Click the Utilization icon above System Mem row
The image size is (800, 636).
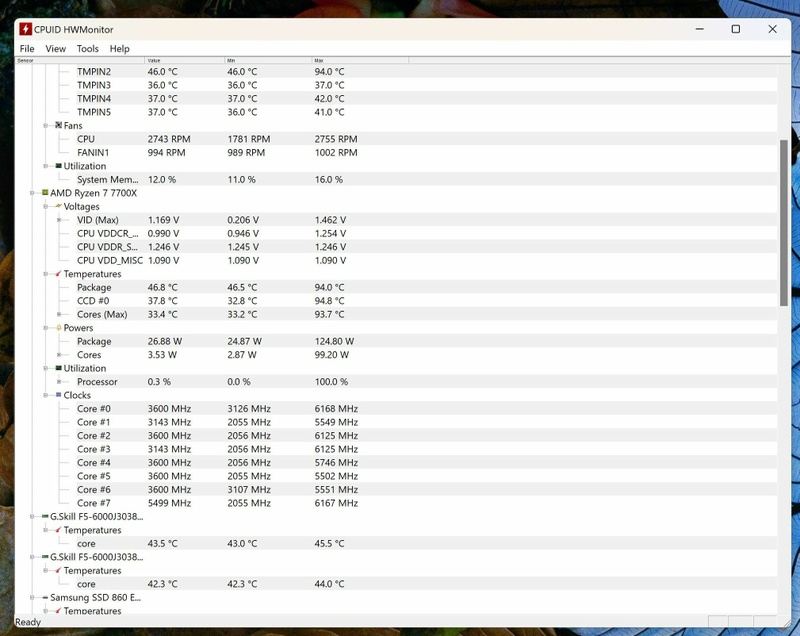point(59,166)
